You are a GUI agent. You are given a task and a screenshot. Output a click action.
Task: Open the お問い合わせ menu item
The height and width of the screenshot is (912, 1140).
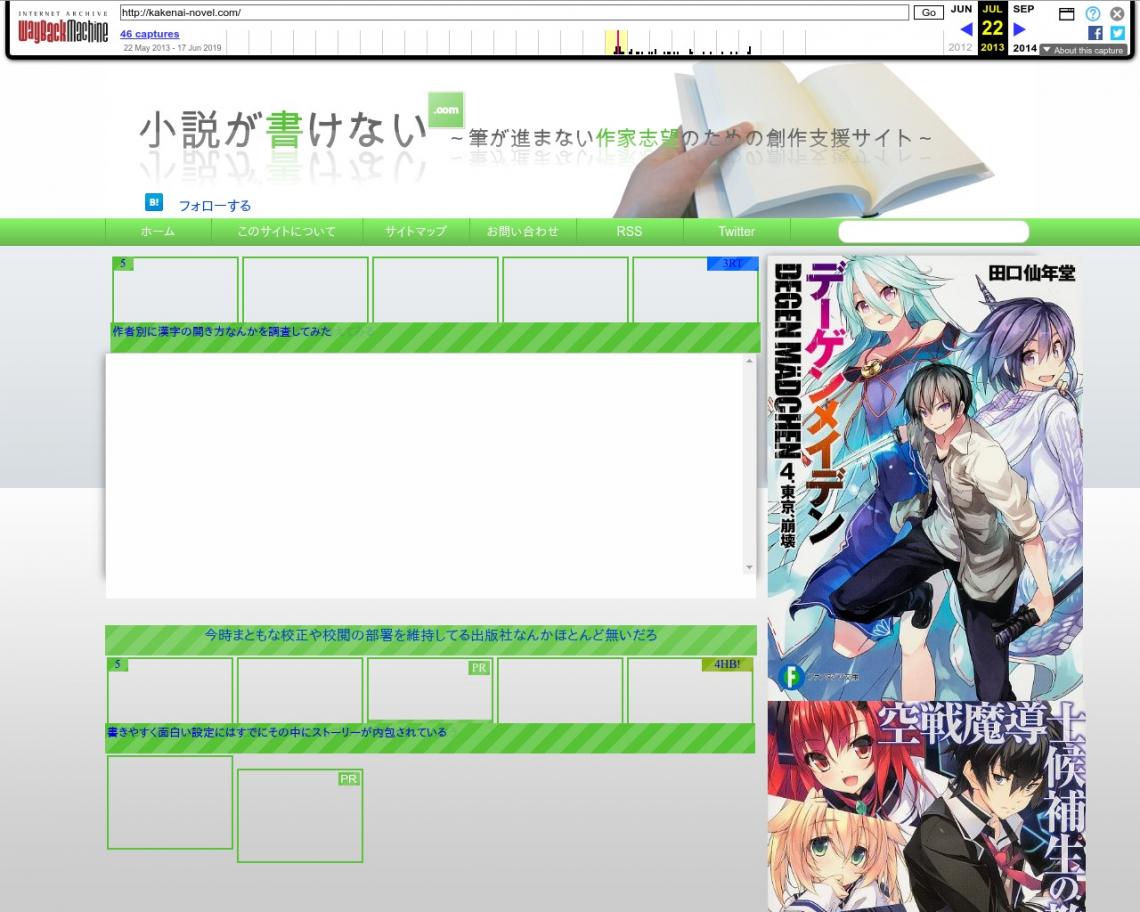(x=523, y=231)
